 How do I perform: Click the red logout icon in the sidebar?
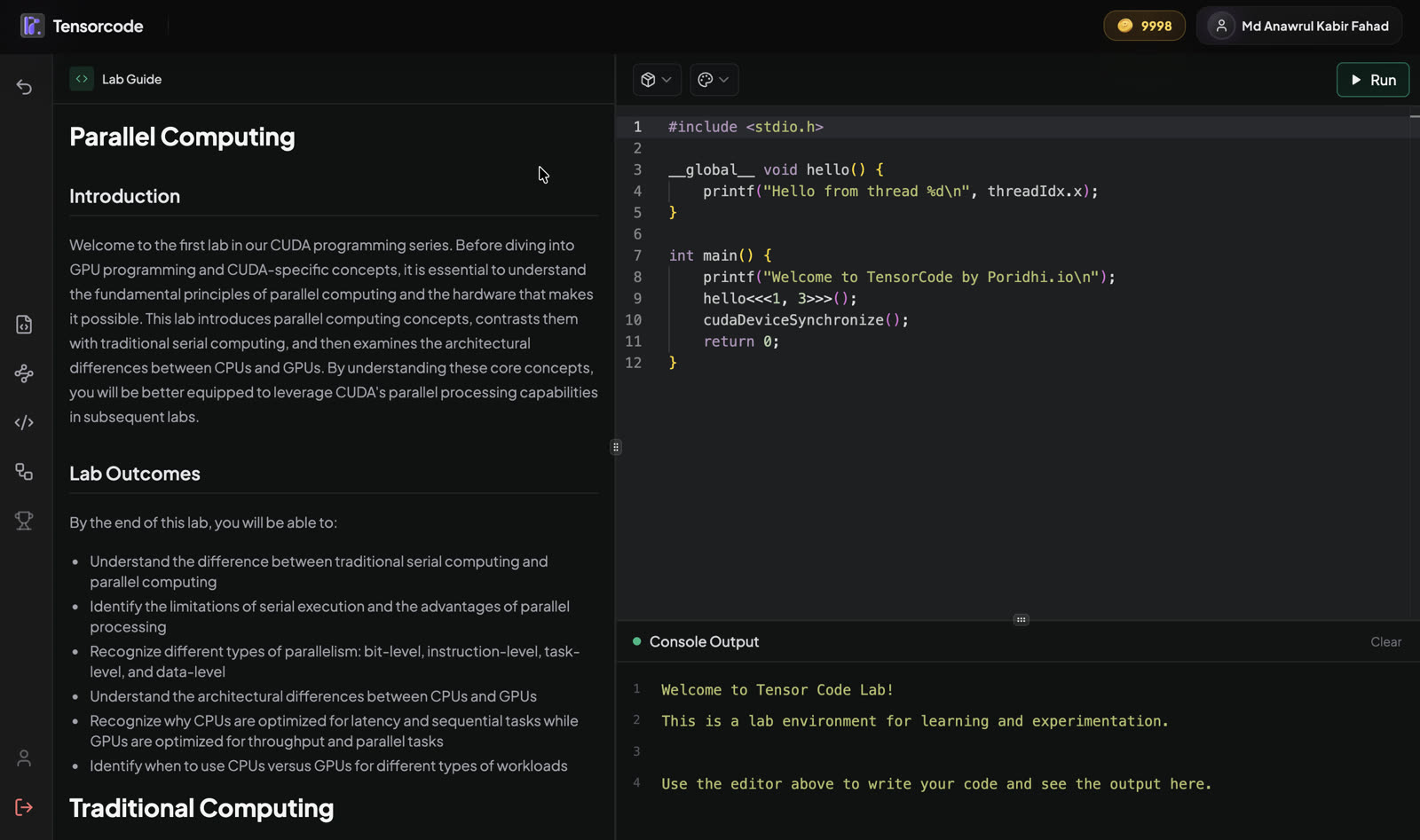(24, 807)
